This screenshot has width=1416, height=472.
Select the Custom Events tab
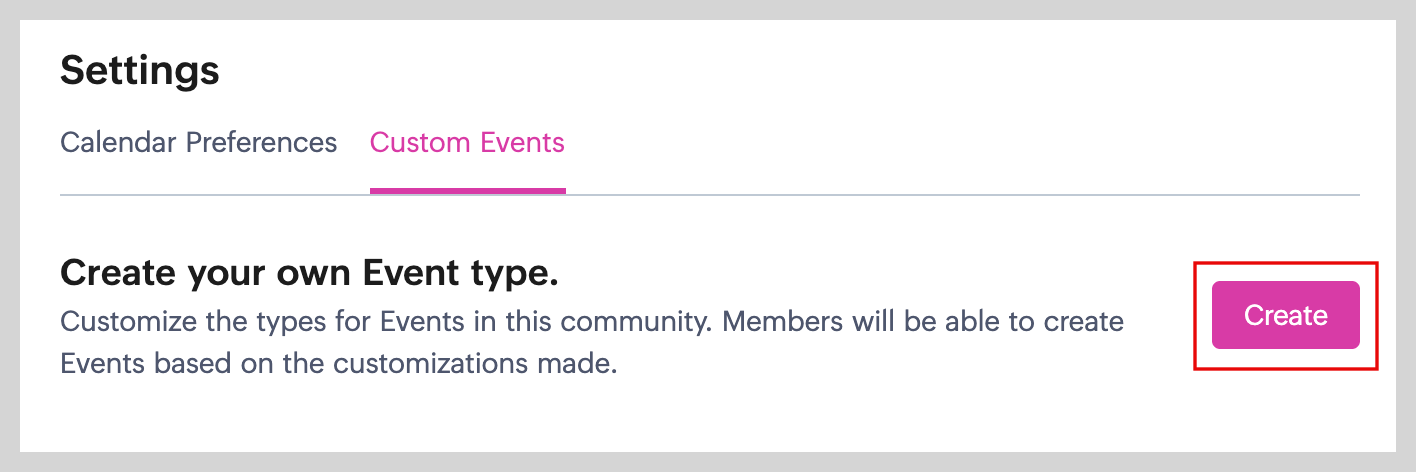tap(467, 143)
